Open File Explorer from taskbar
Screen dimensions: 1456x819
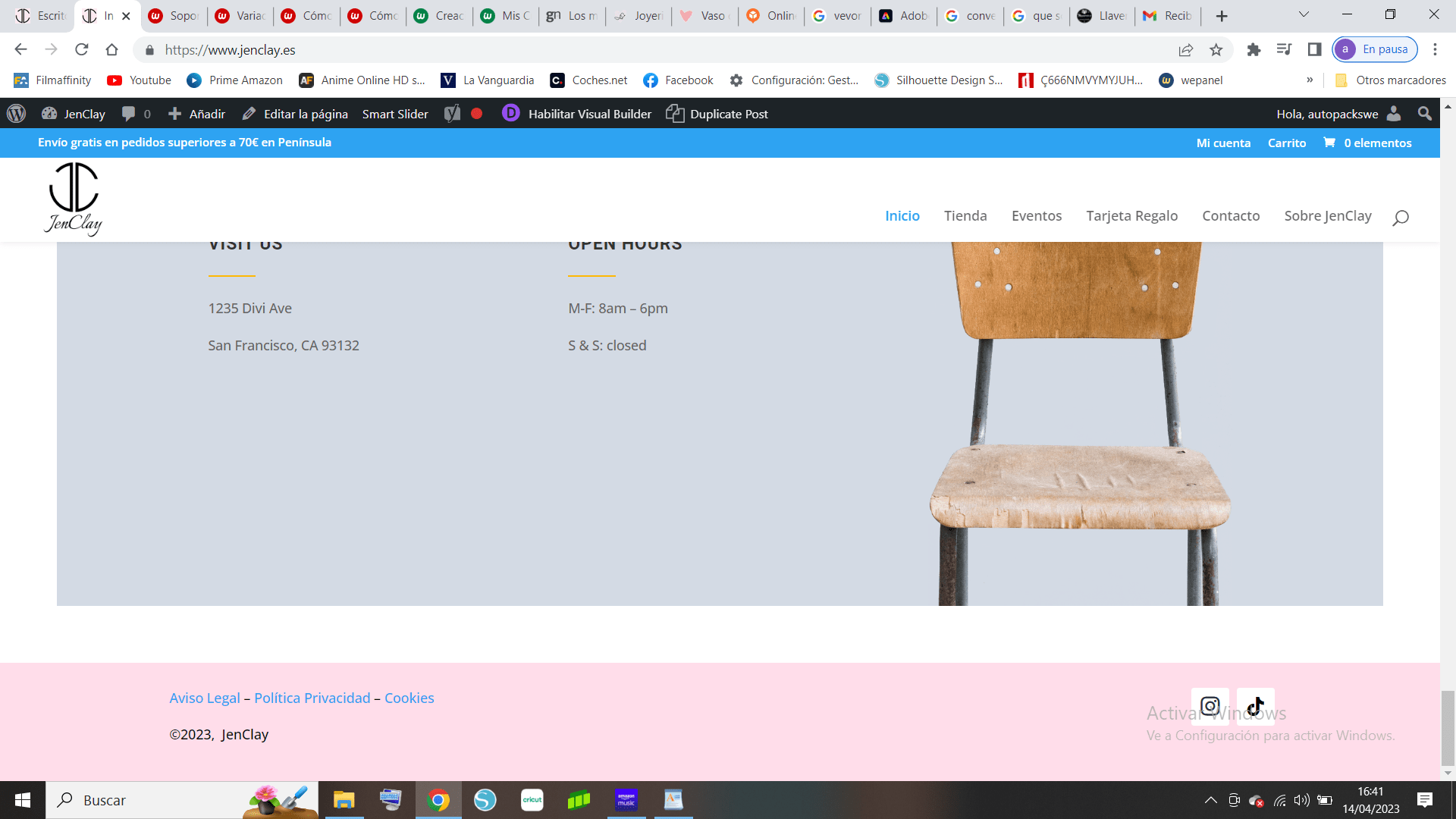point(344,800)
